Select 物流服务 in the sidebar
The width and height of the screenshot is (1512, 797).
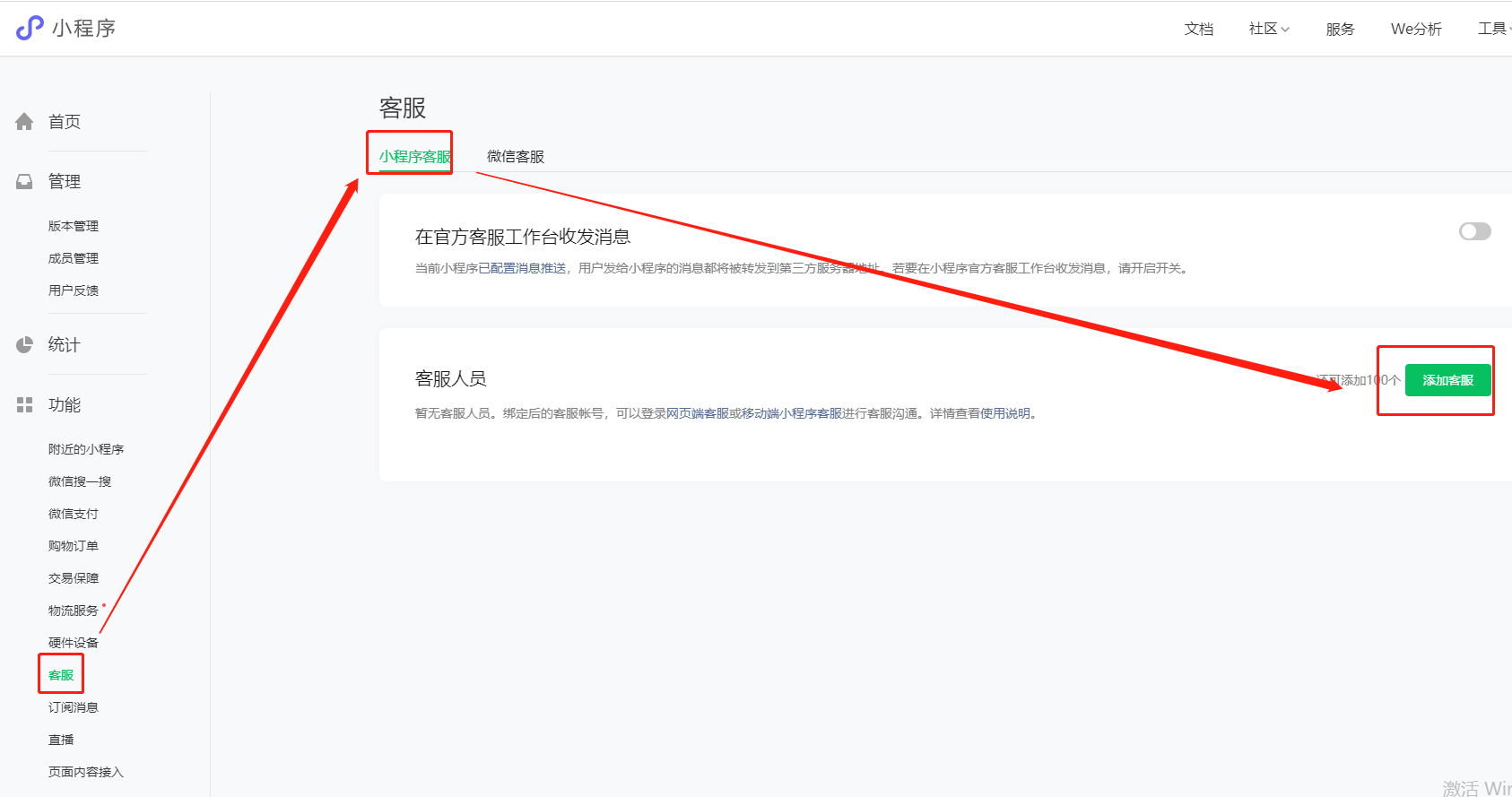[x=74, y=611]
